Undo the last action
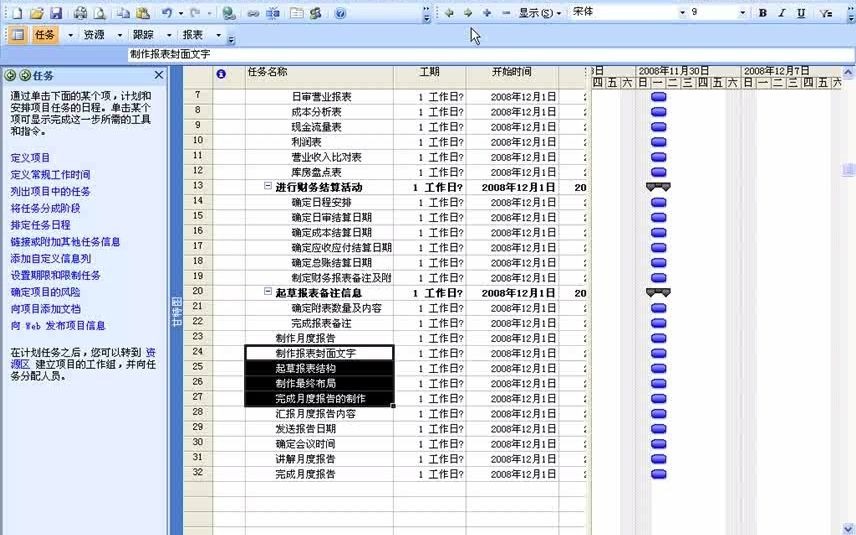This screenshot has height=535, width=856. (168, 13)
